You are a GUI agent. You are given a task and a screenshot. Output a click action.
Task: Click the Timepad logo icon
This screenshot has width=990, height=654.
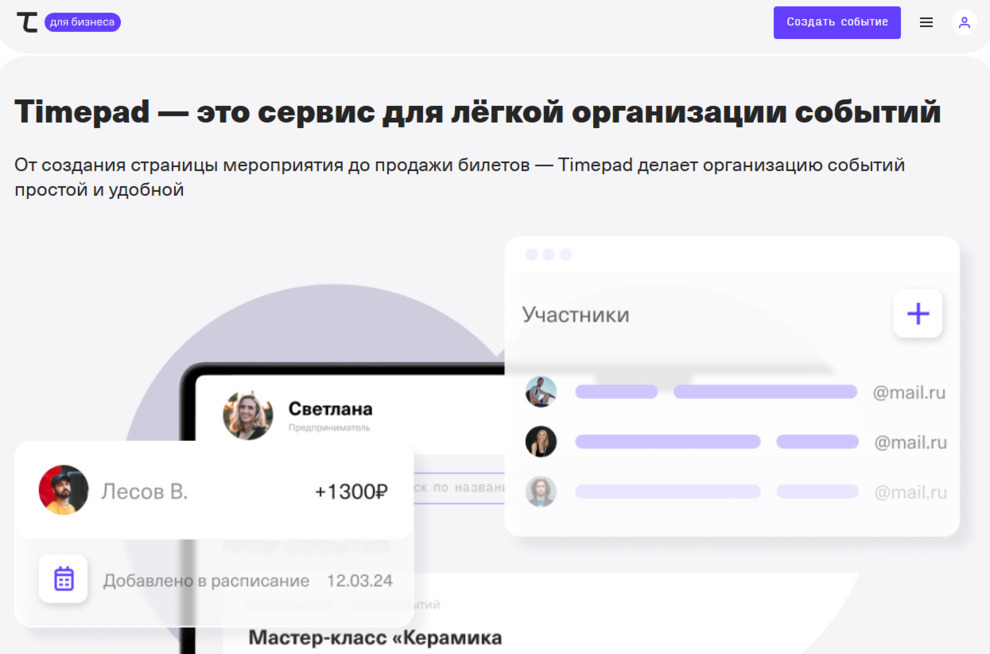click(28, 21)
